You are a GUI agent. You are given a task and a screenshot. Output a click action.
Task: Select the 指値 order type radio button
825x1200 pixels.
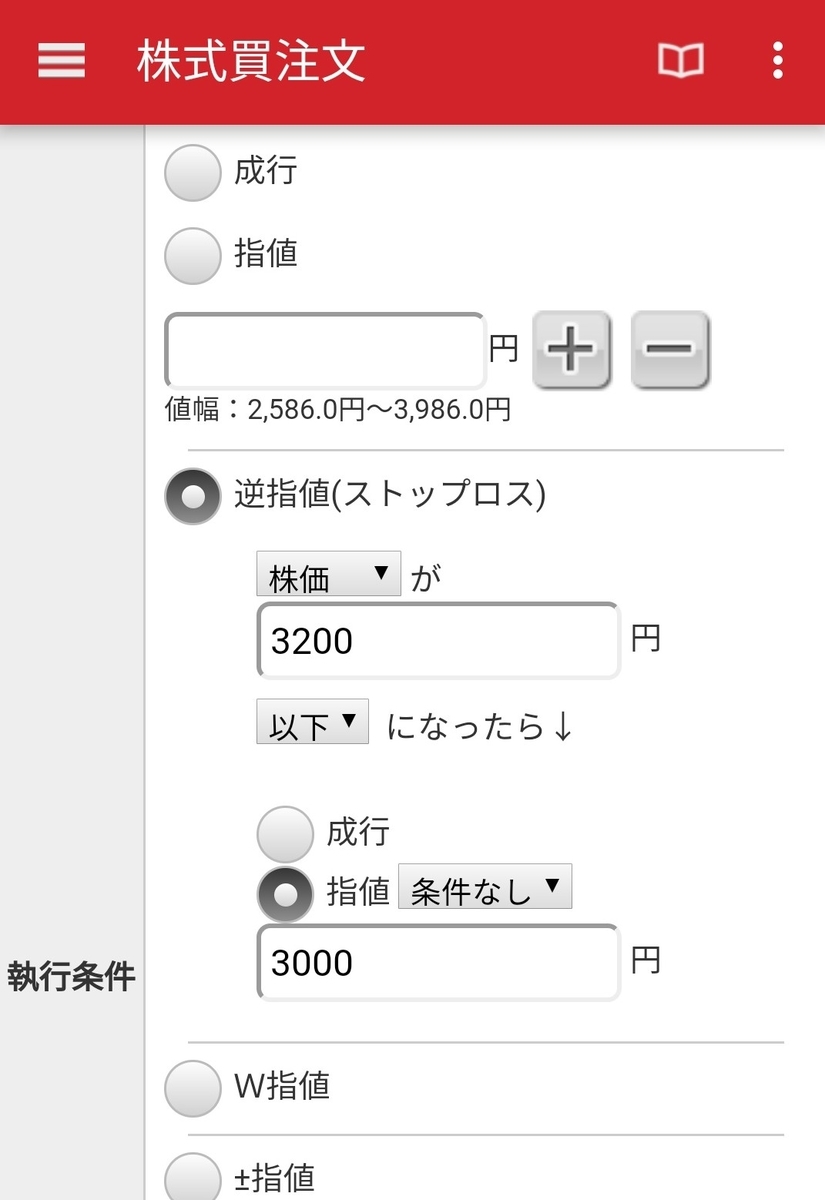point(192,256)
